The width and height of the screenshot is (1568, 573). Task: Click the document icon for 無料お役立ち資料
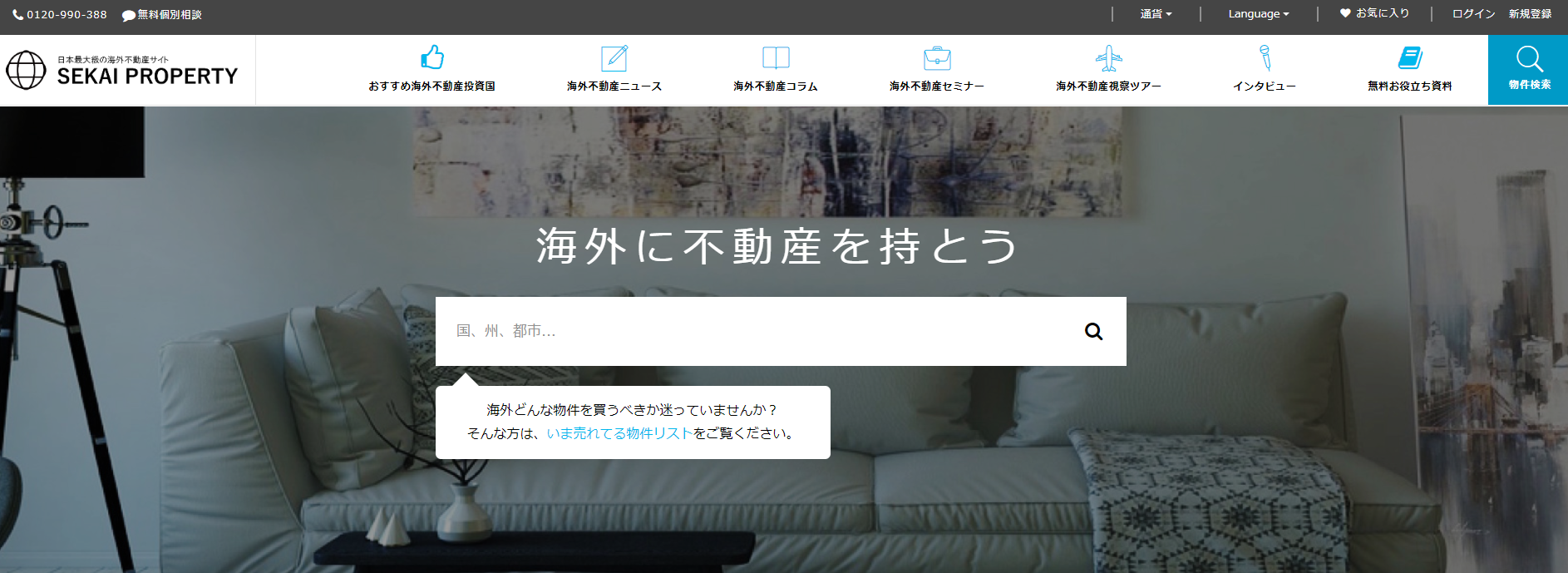click(1410, 57)
